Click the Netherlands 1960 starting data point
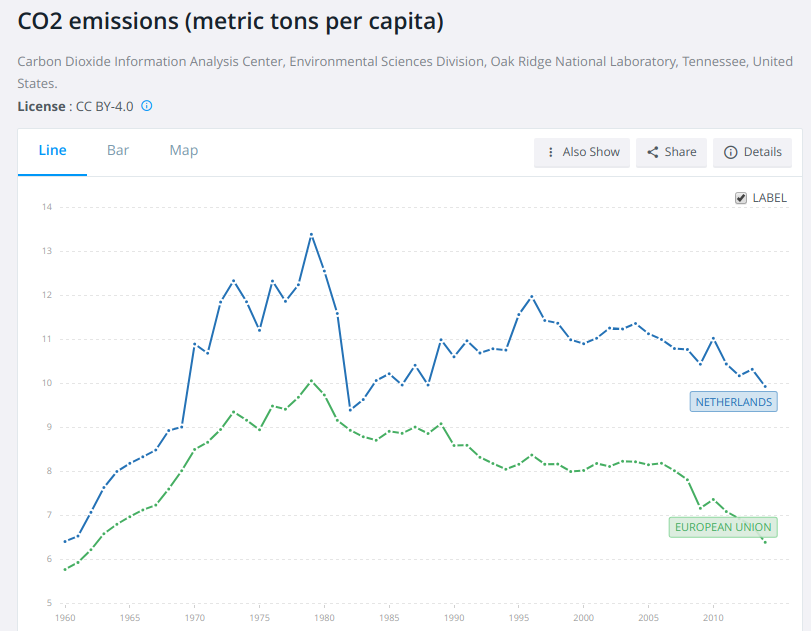 [x=65, y=542]
